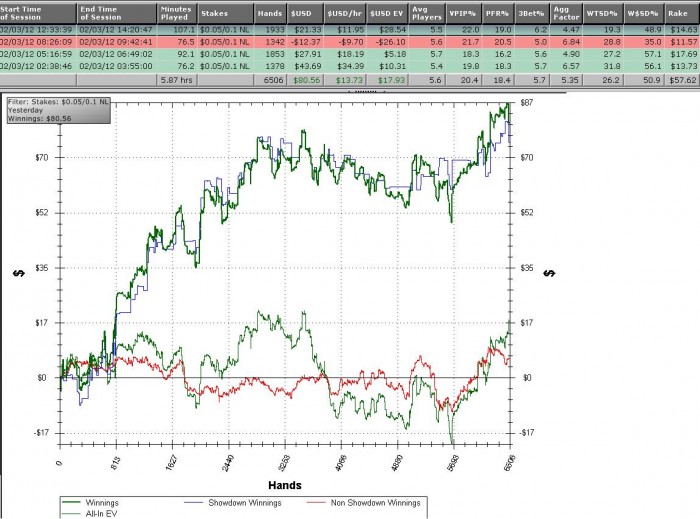Click the $USD column header
Image resolution: width=700 pixels, height=519 pixels.
[305, 13]
